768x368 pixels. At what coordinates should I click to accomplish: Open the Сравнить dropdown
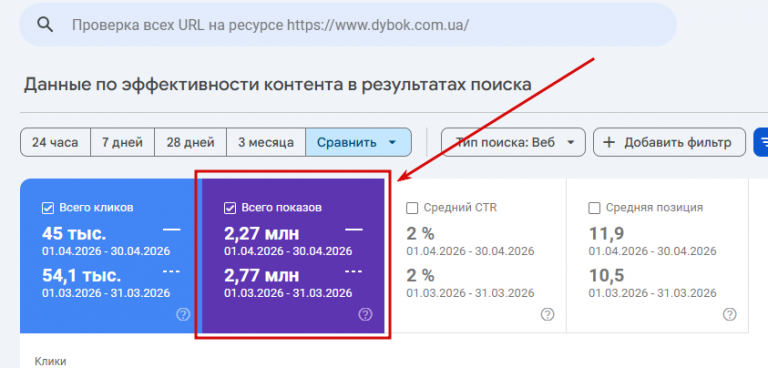coord(358,143)
